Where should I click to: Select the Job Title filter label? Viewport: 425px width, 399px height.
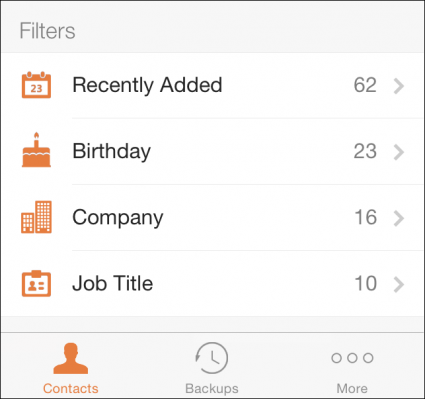tap(113, 283)
